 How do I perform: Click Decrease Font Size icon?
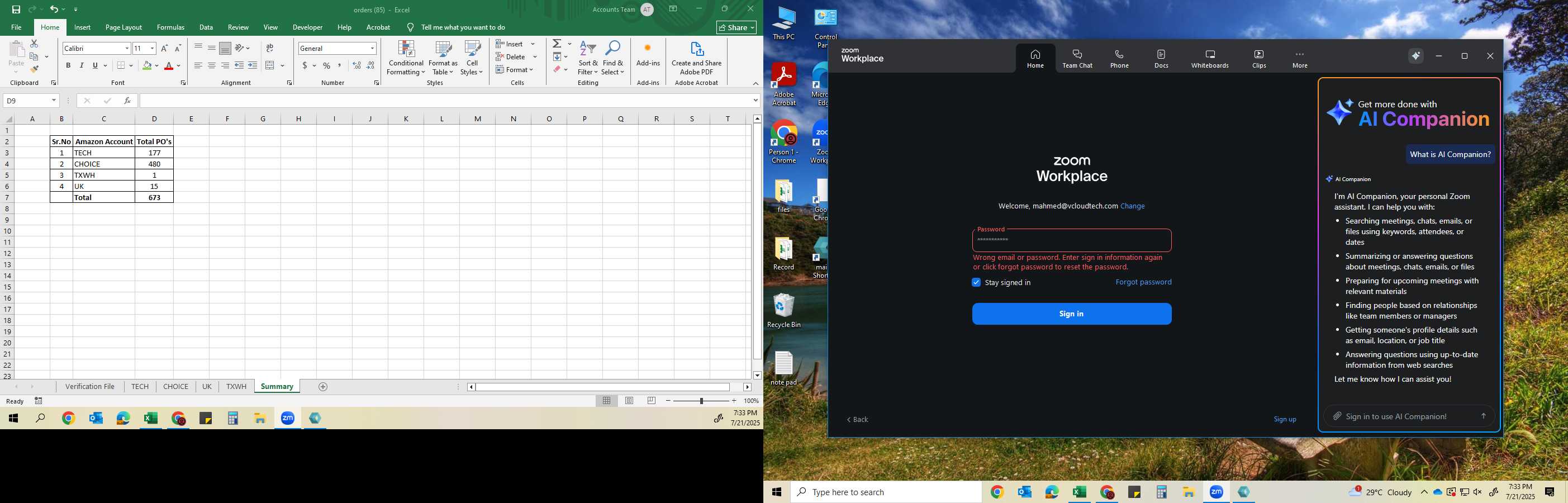point(178,48)
